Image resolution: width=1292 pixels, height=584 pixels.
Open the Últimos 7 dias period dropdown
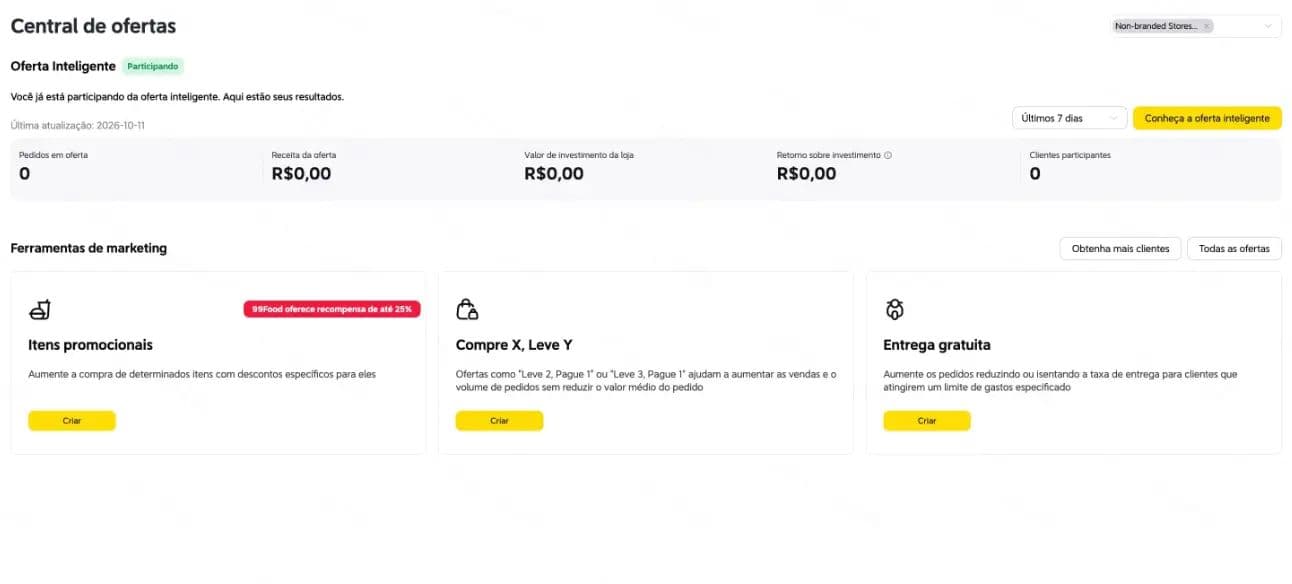coord(1070,118)
